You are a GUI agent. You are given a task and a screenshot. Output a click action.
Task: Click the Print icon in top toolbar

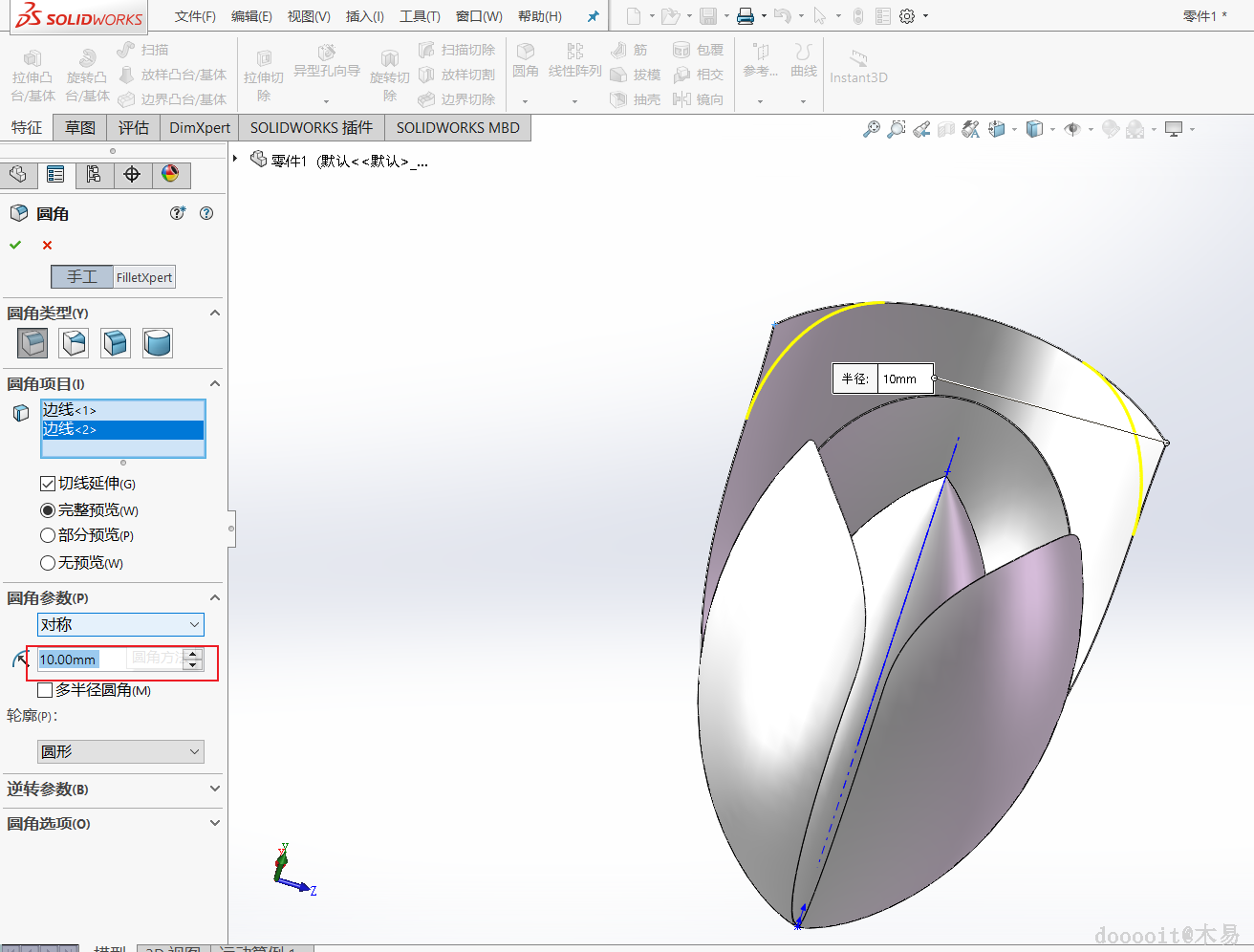(x=746, y=16)
